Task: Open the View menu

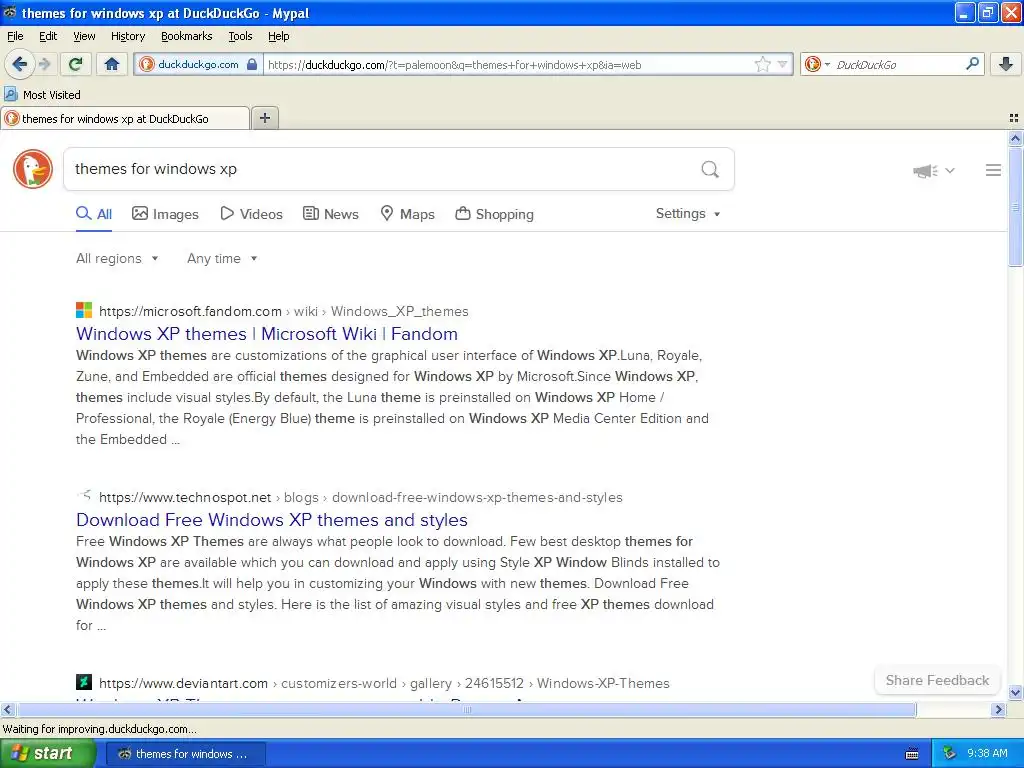Action: (x=84, y=36)
